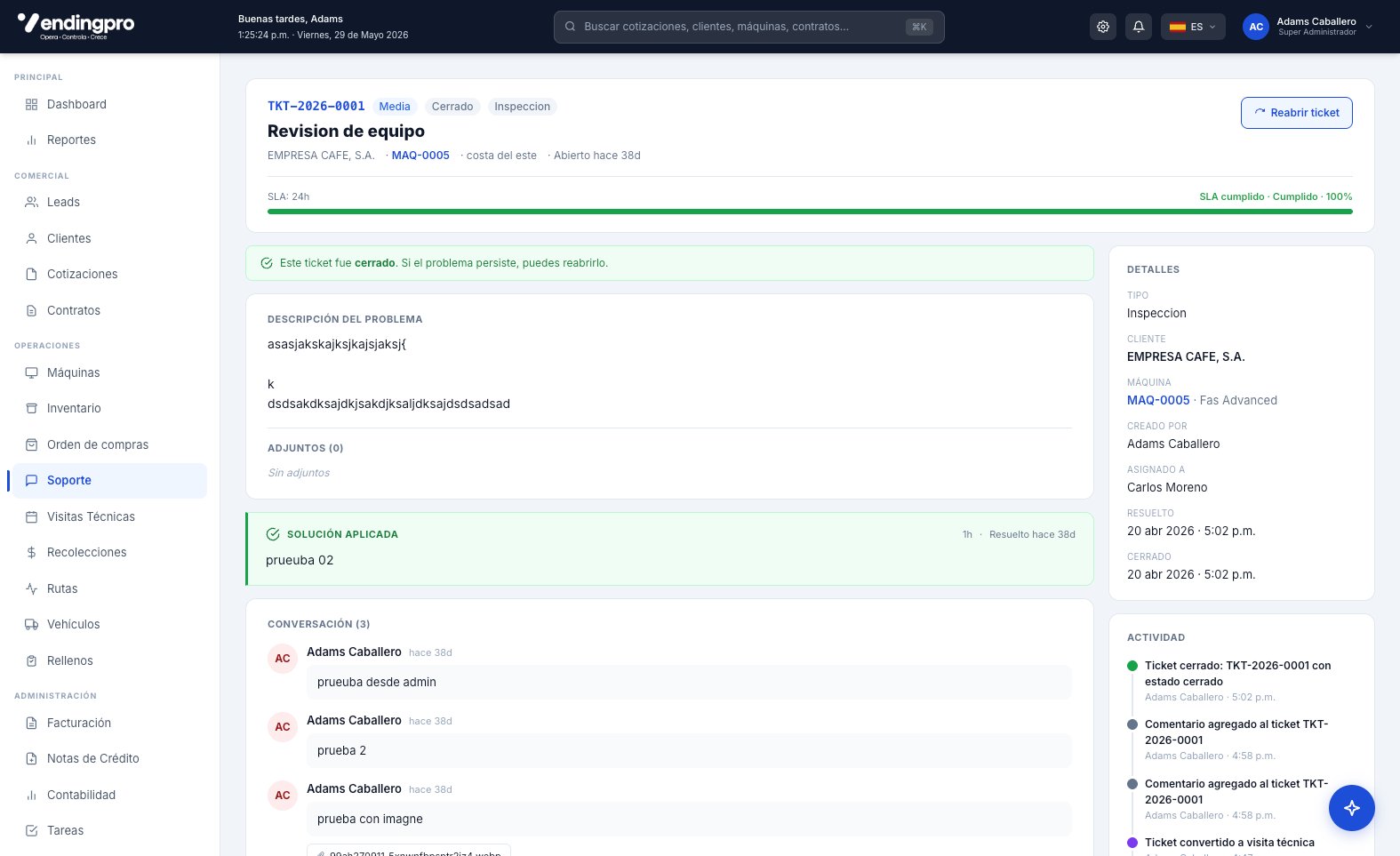Click the 'Sin adjuntos' text
This screenshot has height=856, width=1400.
[299, 473]
